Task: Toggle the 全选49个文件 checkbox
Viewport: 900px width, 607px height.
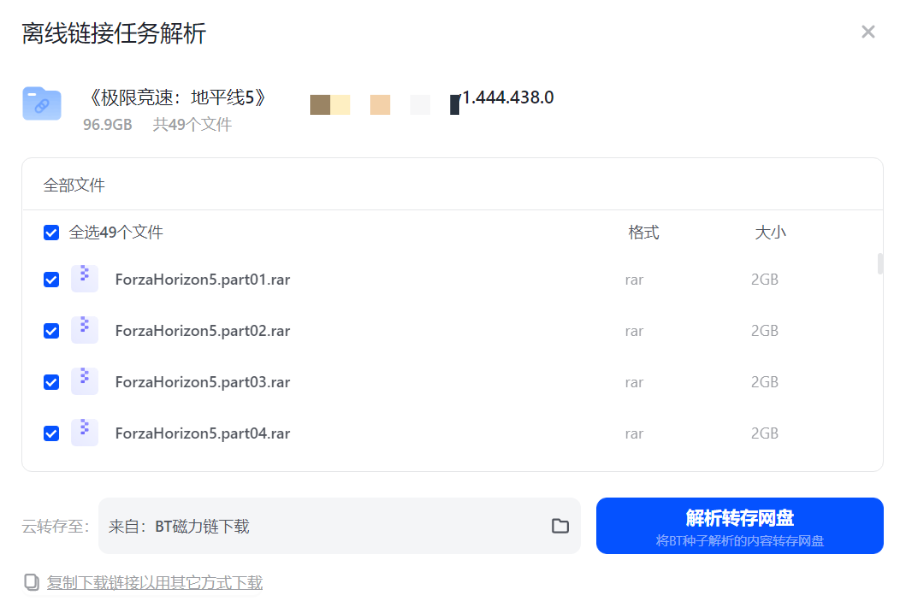Action: tap(51, 232)
